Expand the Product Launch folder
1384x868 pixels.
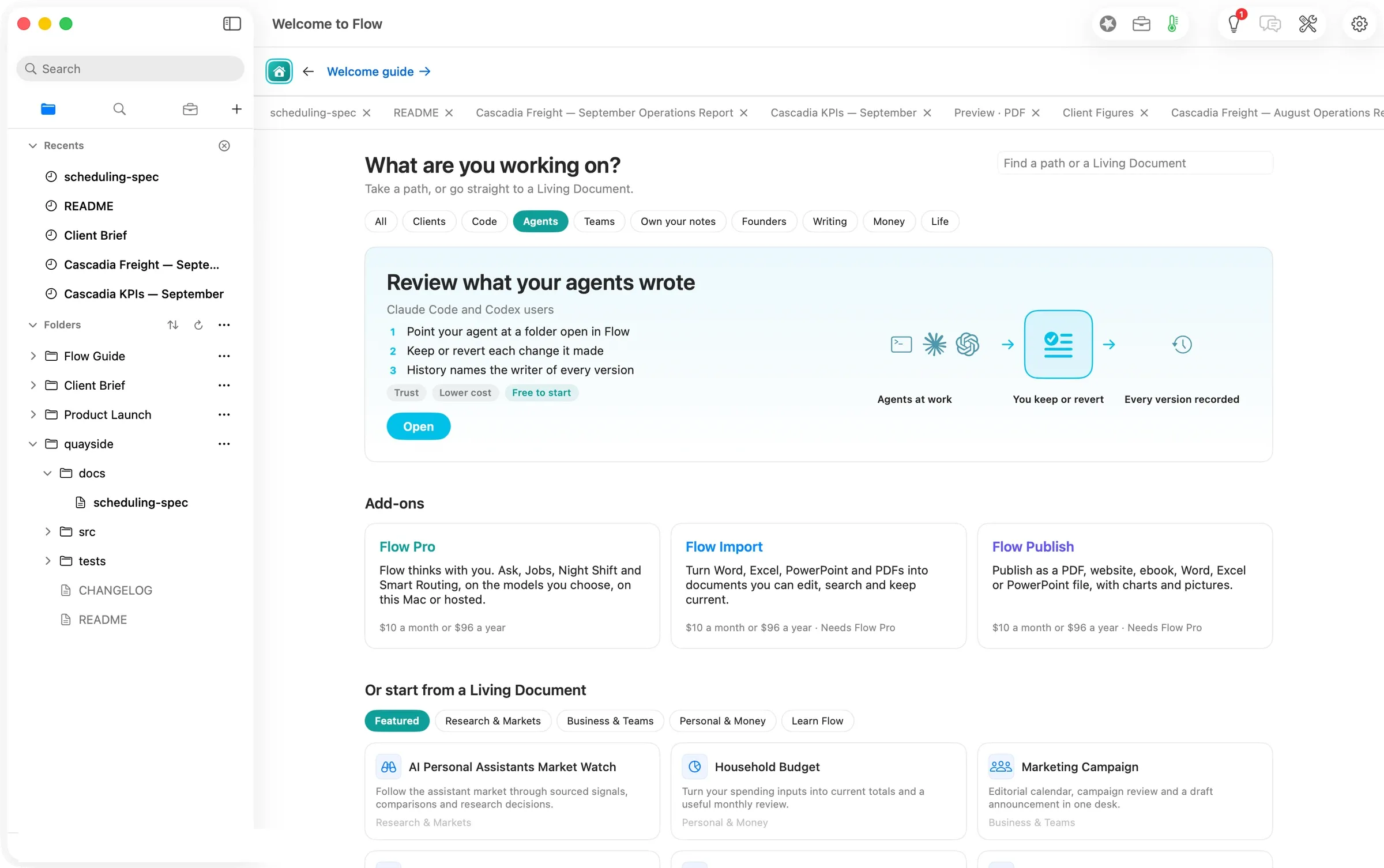point(33,415)
